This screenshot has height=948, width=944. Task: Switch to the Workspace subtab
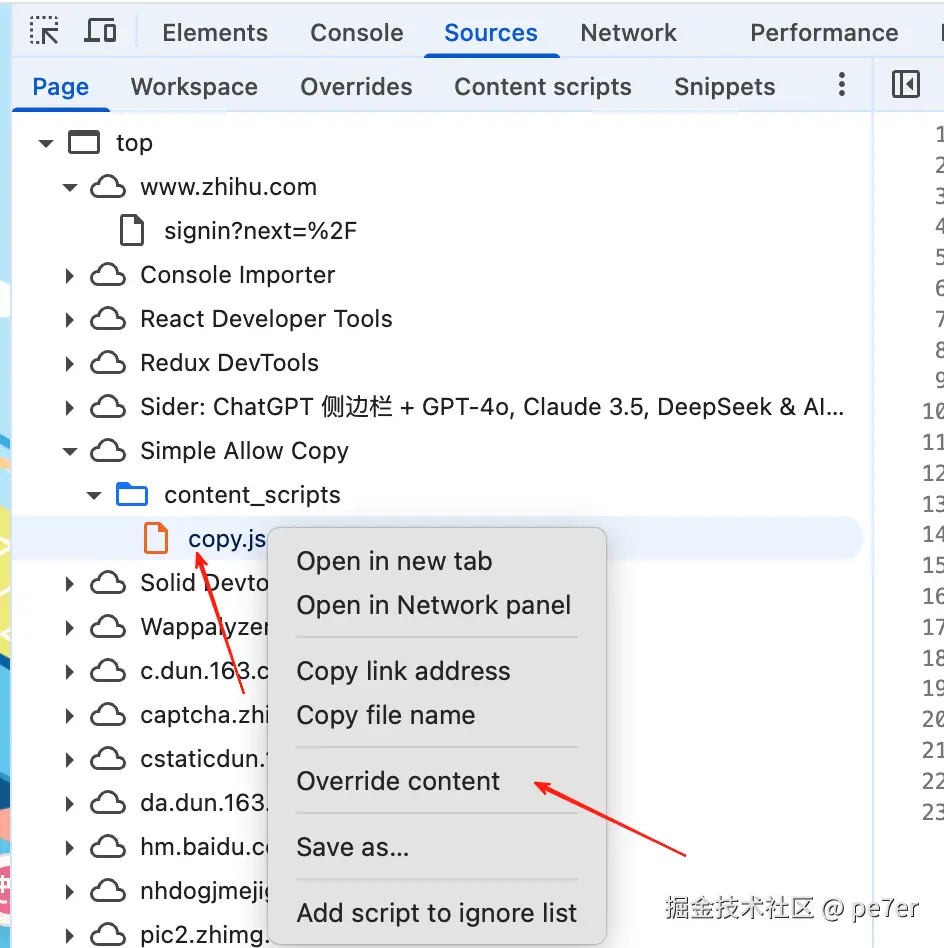(194, 86)
